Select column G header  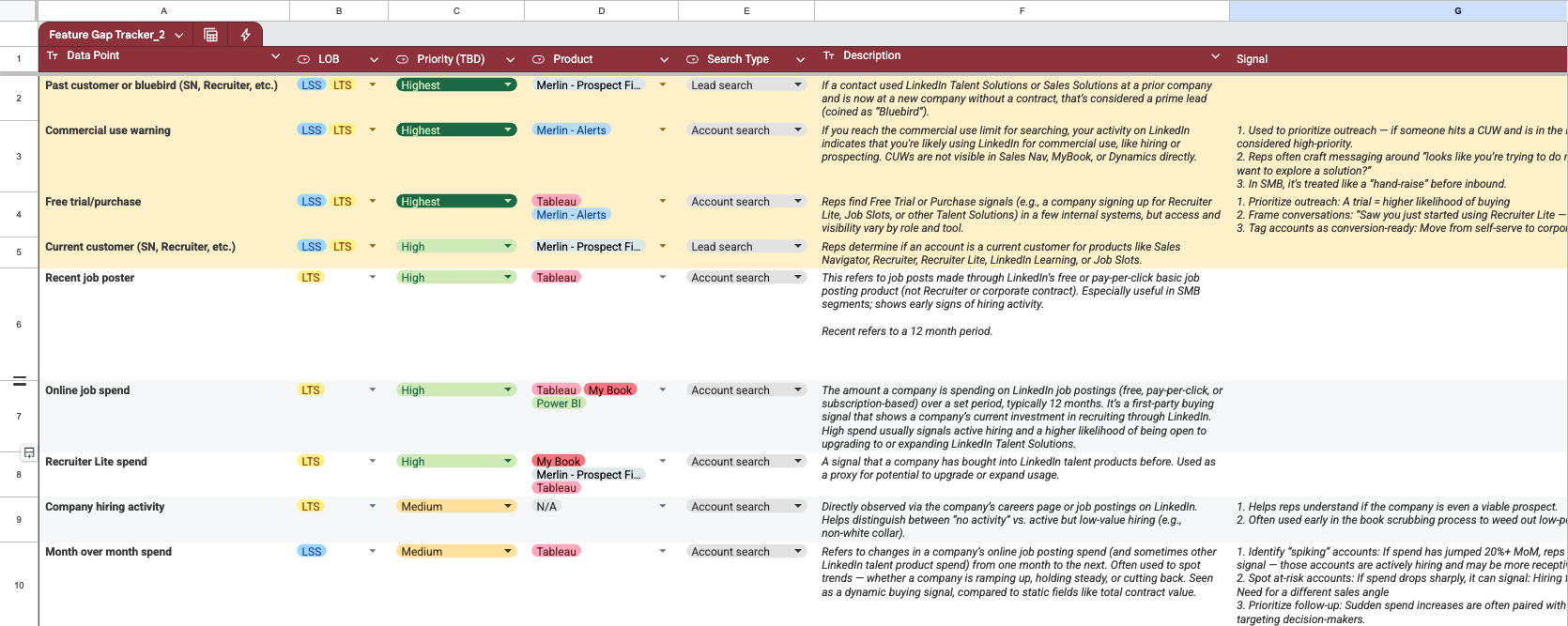point(1398,10)
